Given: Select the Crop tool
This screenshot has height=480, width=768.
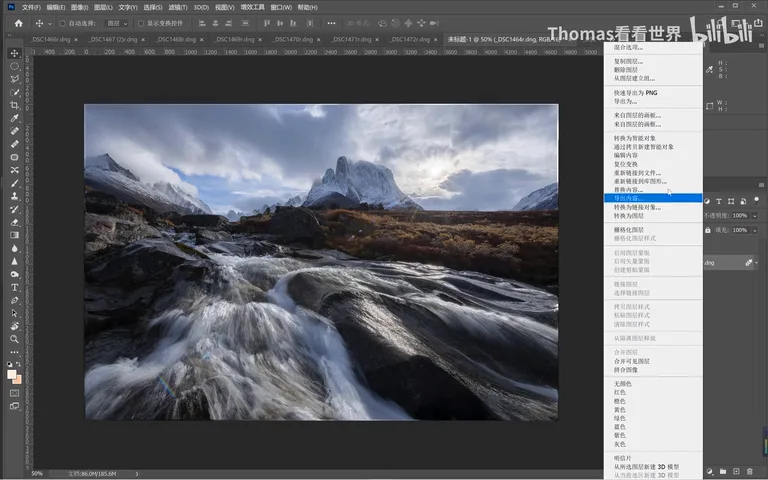Looking at the screenshot, I should click(15, 105).
